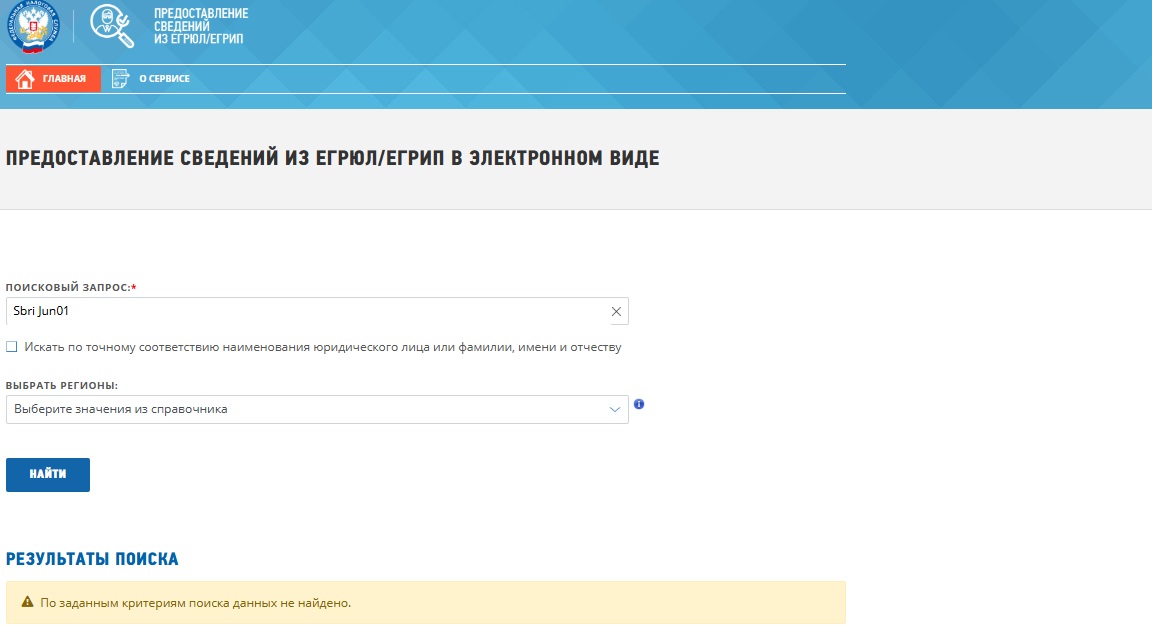Enable the exact name match checkbox

pos(11,346)
